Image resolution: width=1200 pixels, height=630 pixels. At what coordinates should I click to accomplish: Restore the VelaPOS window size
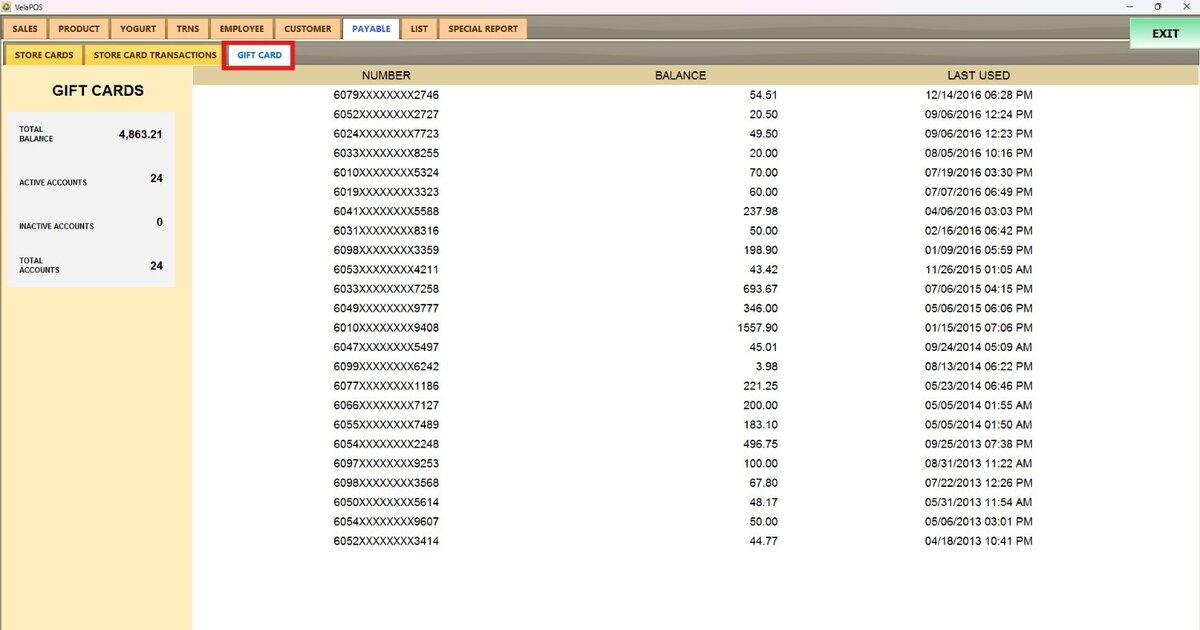pyautogui.click(x=1158, y=7)
